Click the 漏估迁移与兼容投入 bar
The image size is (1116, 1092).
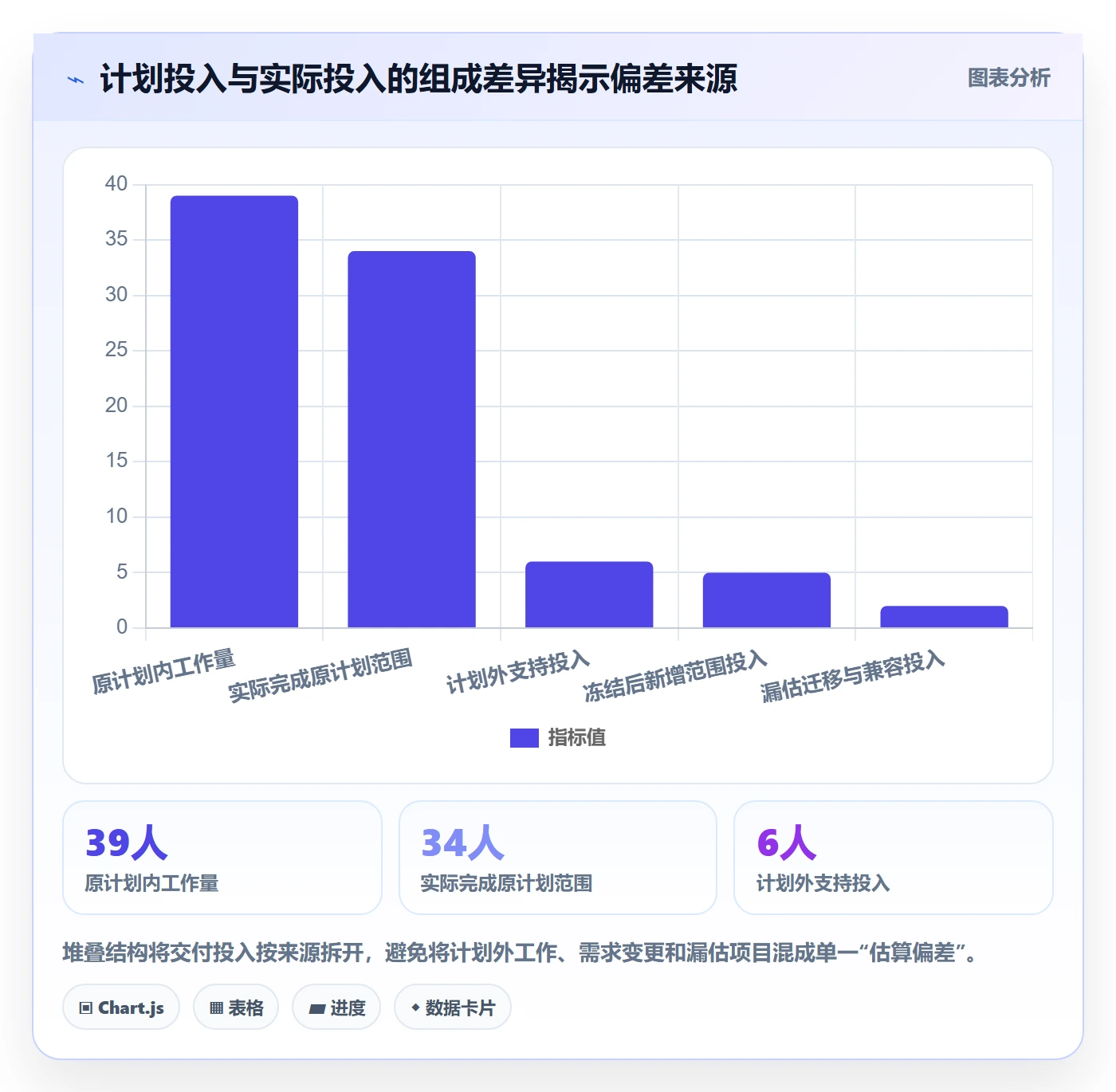pyautogui.click(x=944, y=617)
